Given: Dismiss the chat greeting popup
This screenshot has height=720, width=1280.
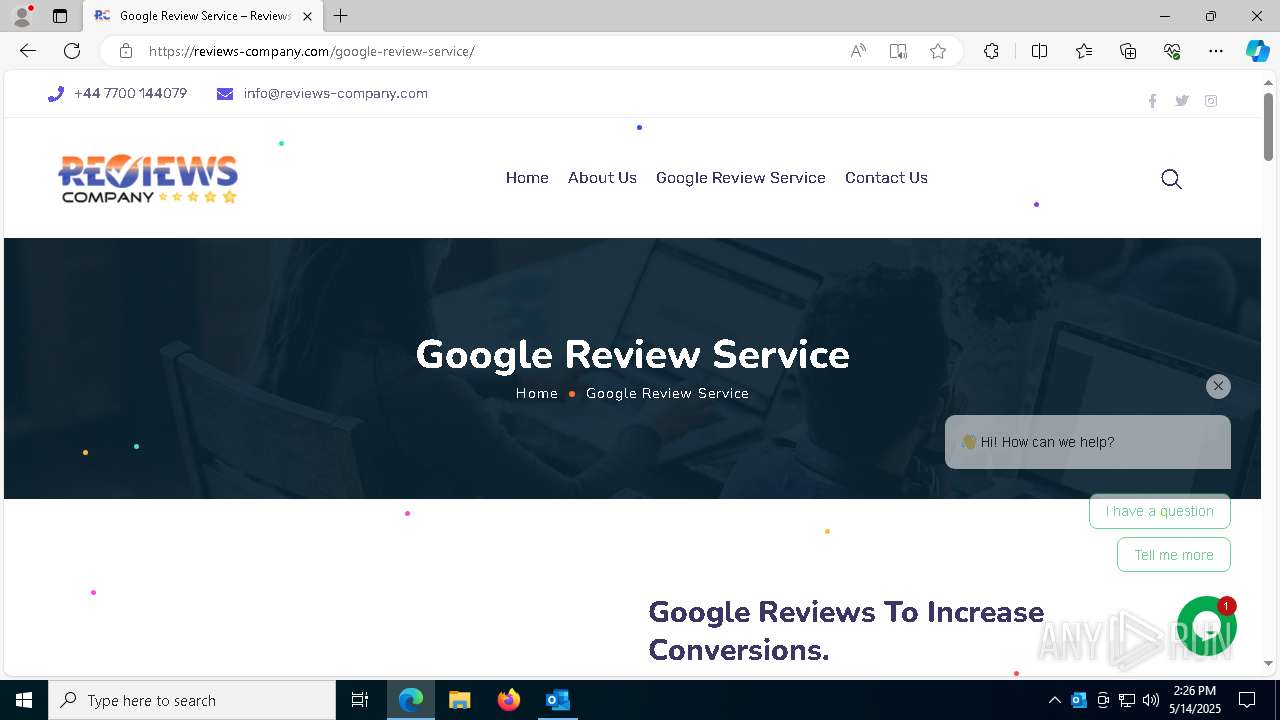Looking at the screenshot, I should (x=1218, y=386).
